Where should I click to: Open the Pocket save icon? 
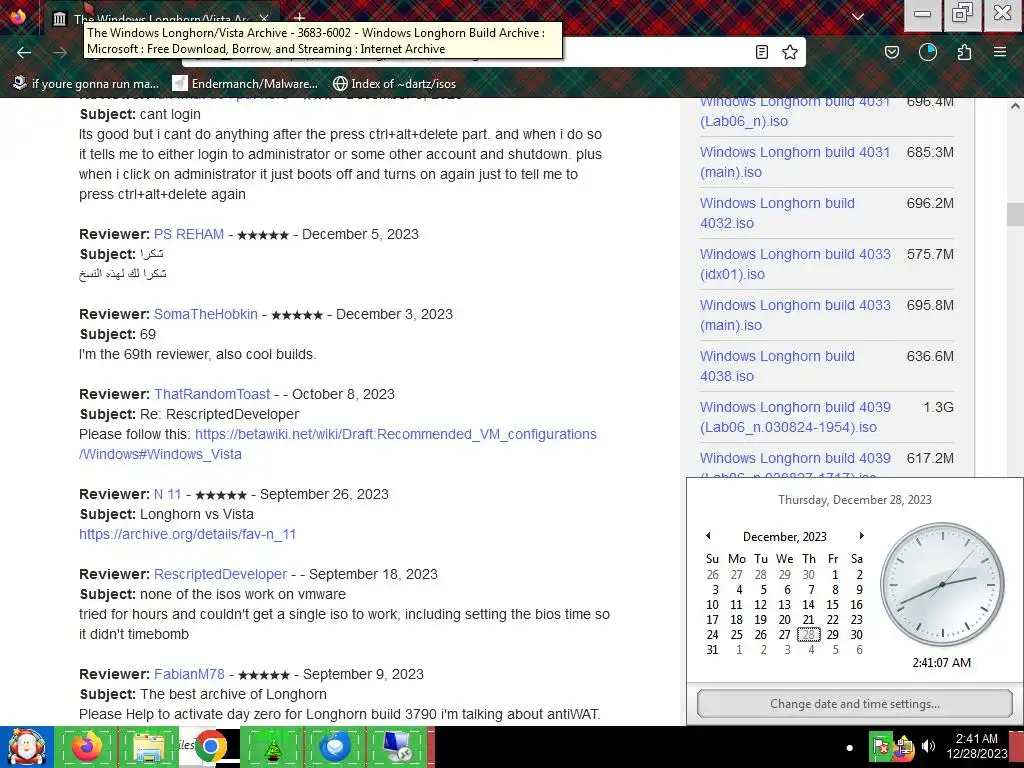892,52
